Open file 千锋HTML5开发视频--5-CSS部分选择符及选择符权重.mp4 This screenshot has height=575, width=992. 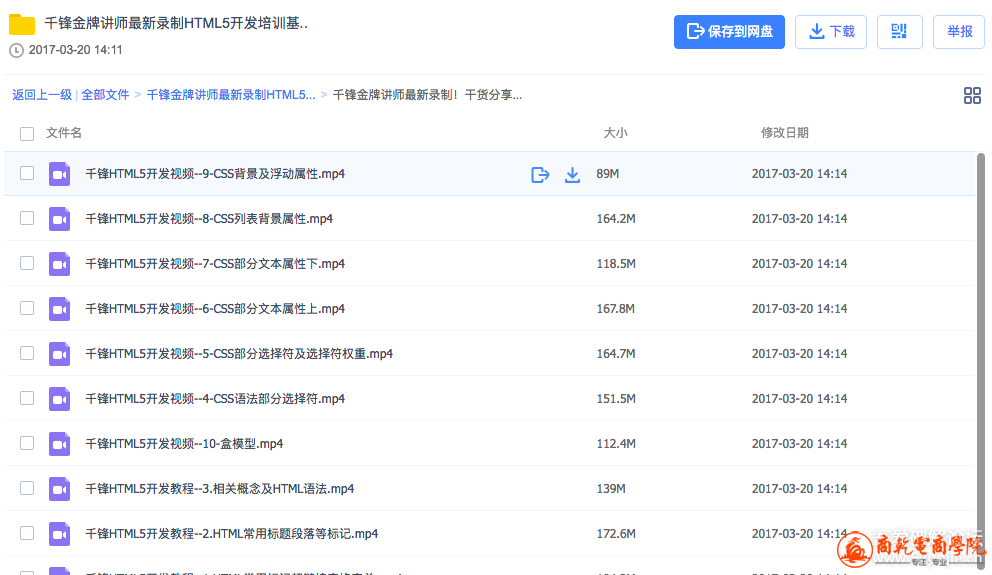coord(239,354)
